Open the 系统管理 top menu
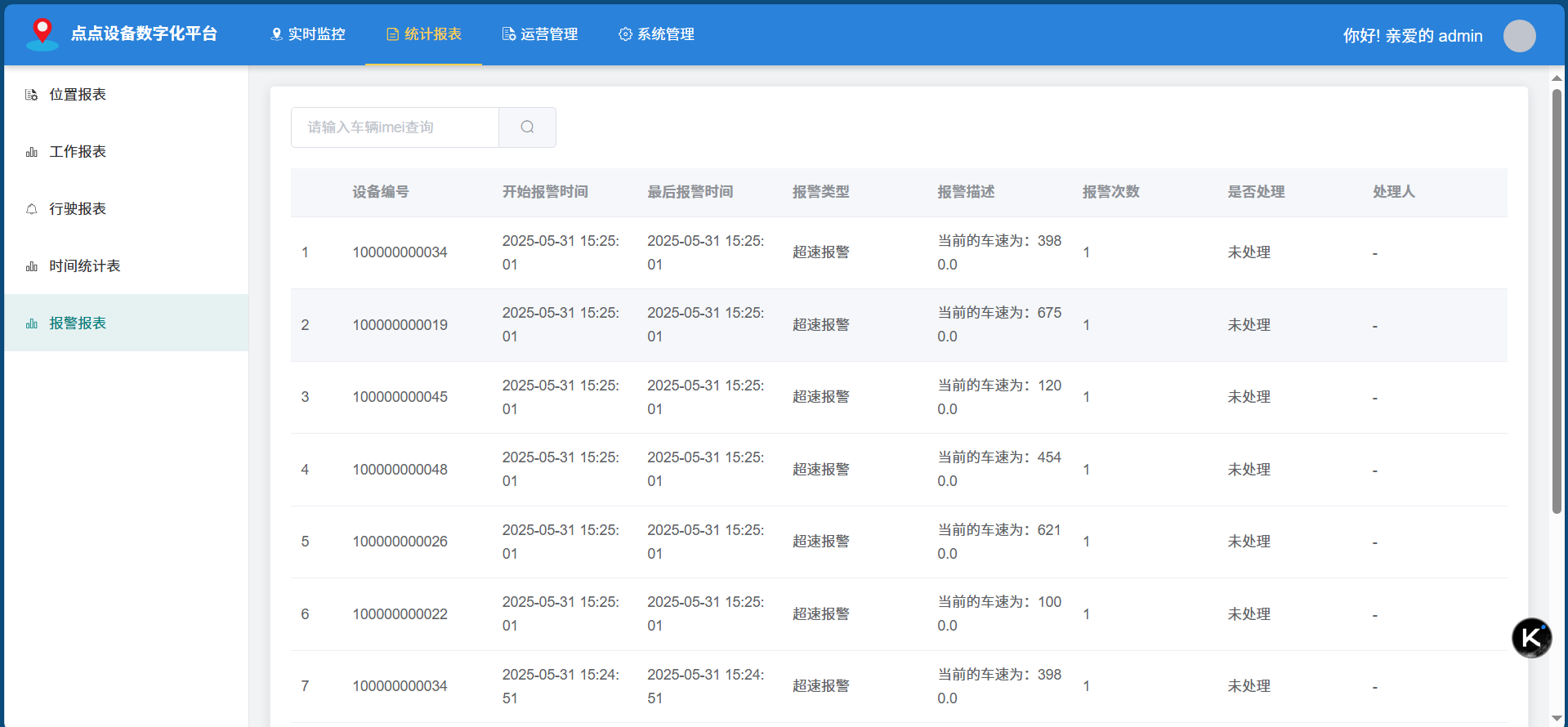 [x=656, y=34]
